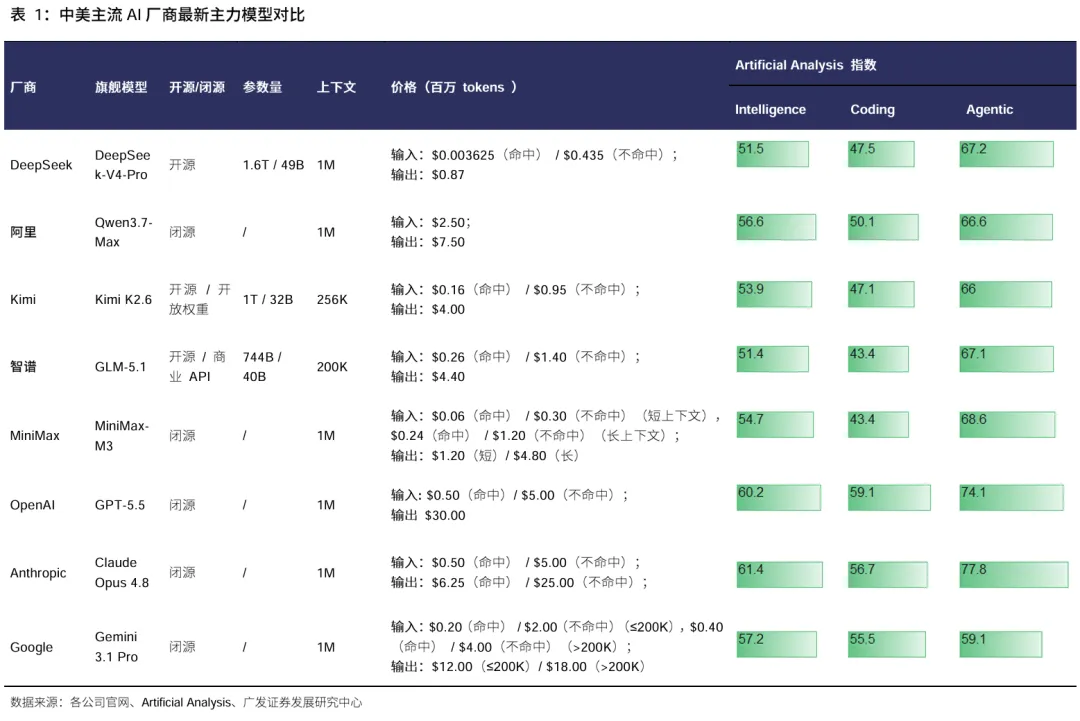Click the DeepSeek Coding bar 47.5
Screen dimensions: 1080x721
(x=881, y=154)
